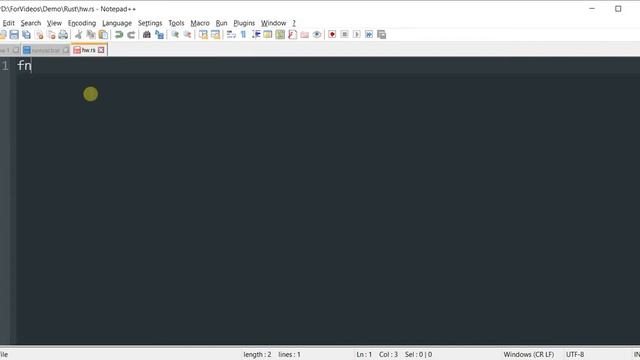
Task: Click the Redo arrow icon
Action: [x=131, y=35]
